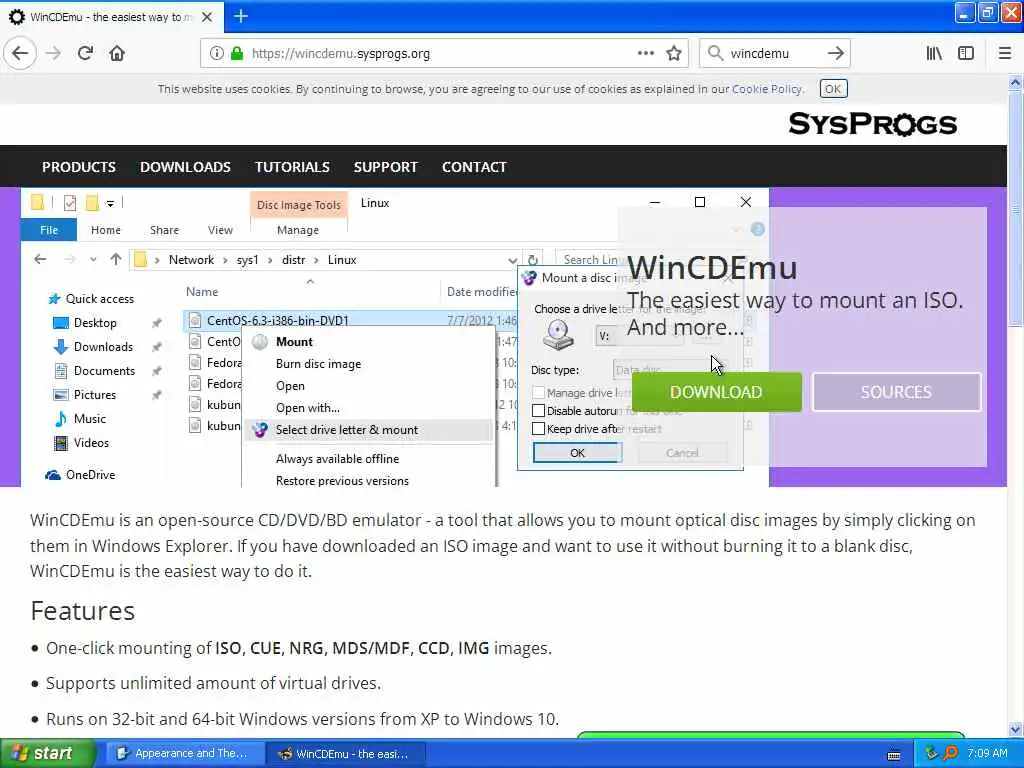The image size is (1024, 768).
Task: Click the SysProgs logo
Action: pos(872,123)
